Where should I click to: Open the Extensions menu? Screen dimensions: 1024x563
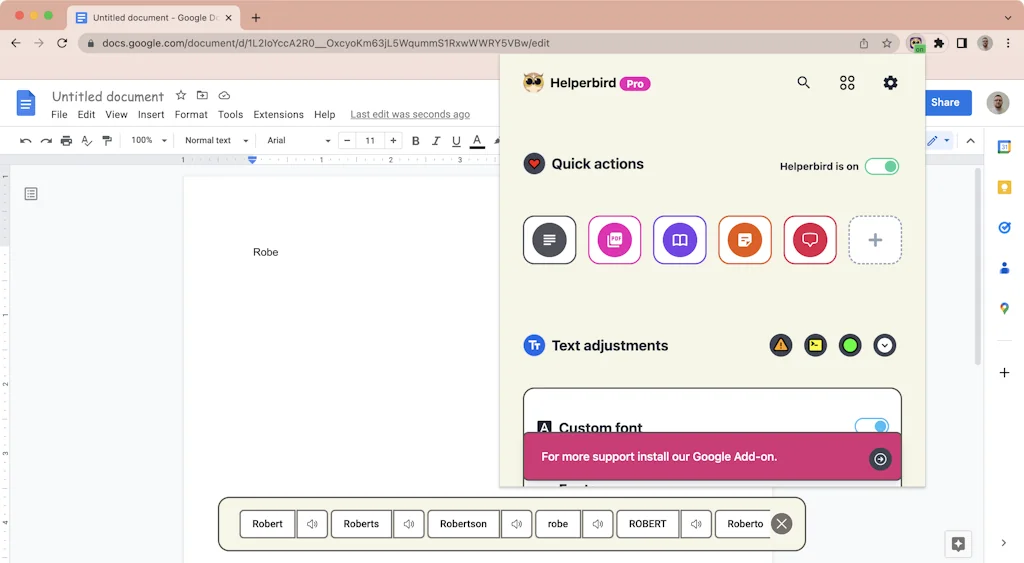pyautogui.click(x=278, y=115)
